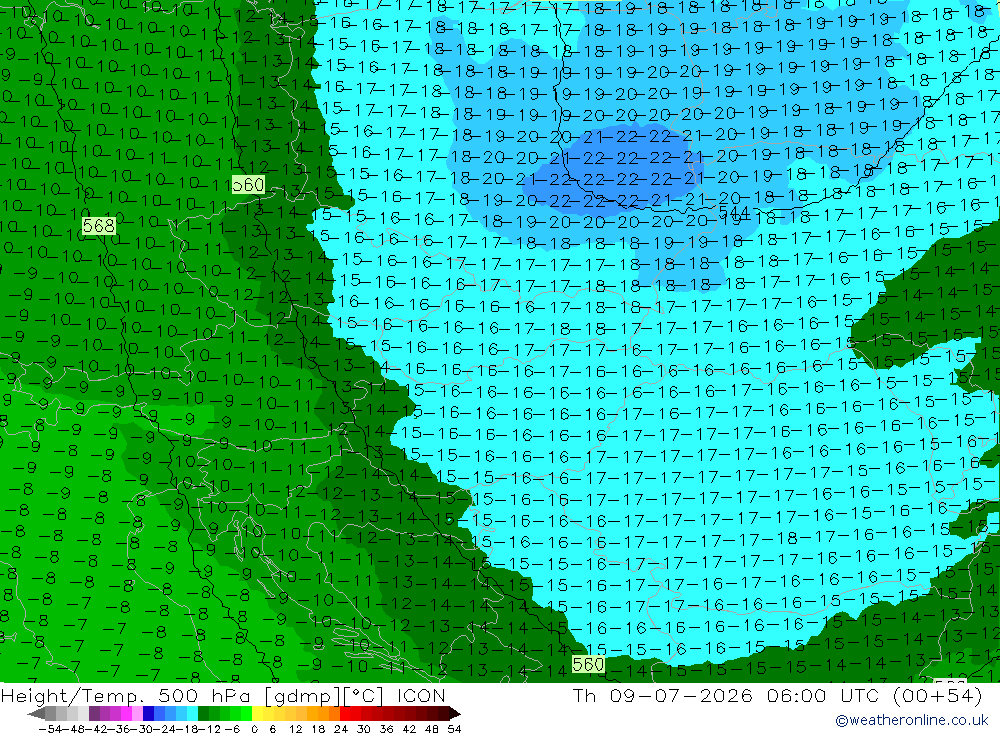Click the 568 height contour label
Image resolution: width=1000 pixels, height=733 pixels.
(x=99, y=226)
